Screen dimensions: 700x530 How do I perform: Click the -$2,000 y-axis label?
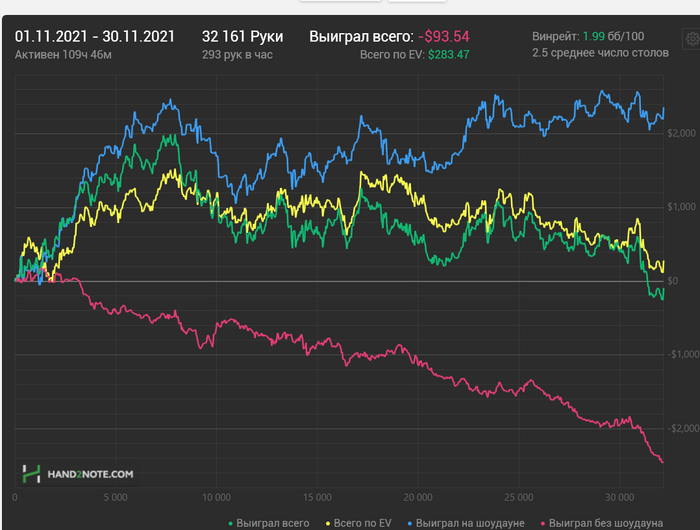[x=683, y=429]
